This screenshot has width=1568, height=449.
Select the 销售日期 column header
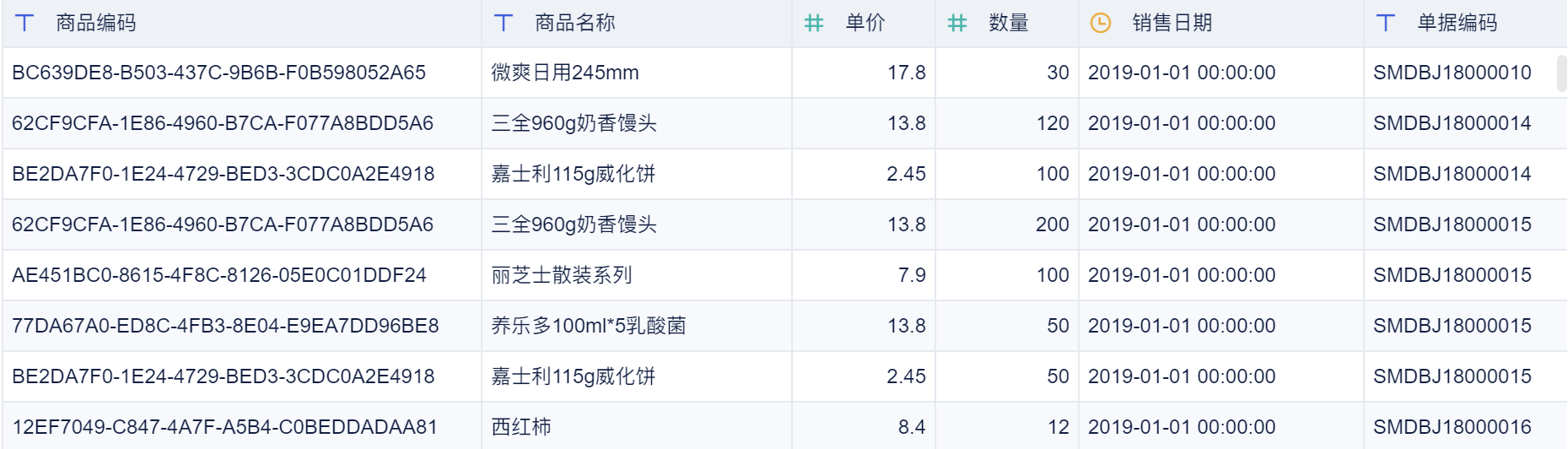pos(1172,23)
